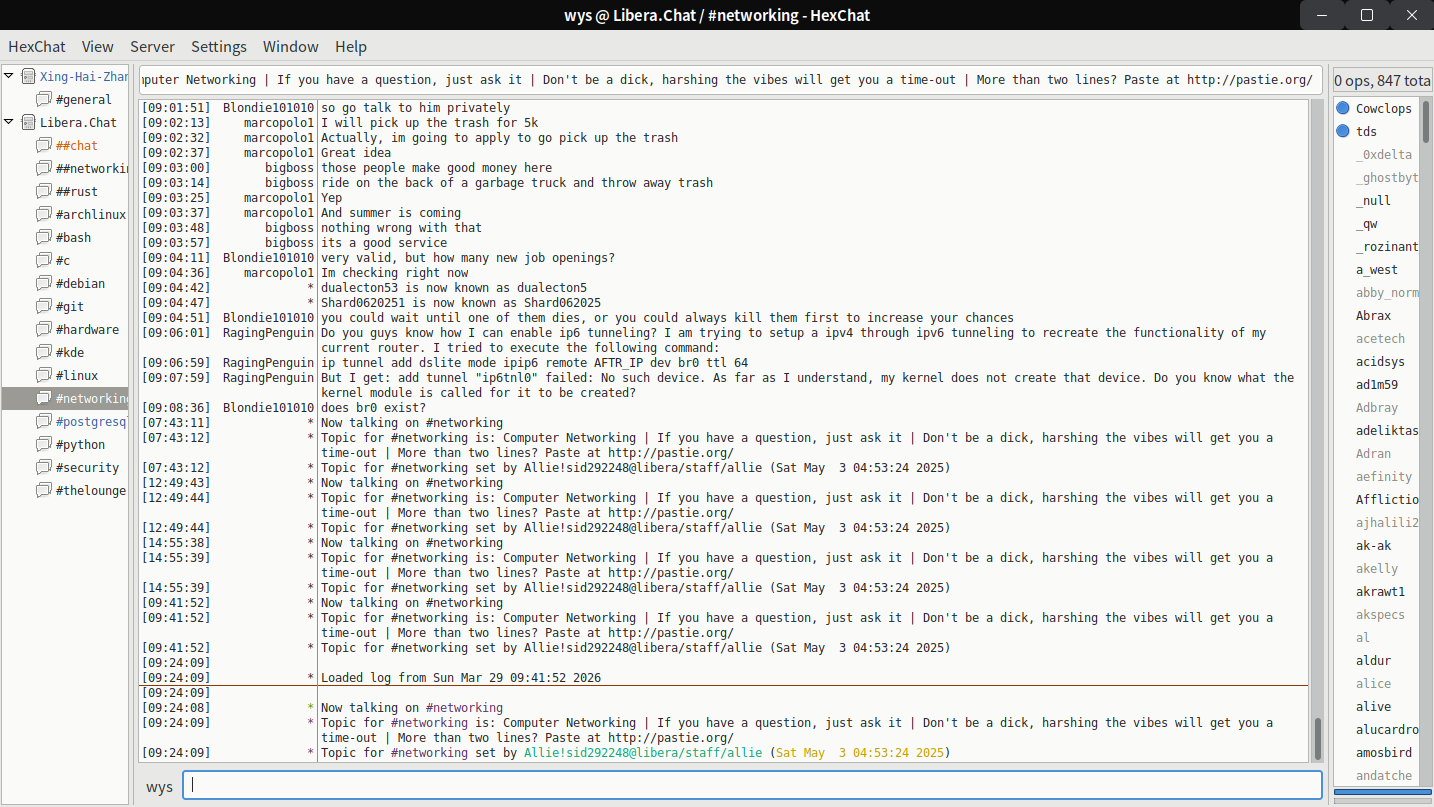Click the blue op icon beside tds
The image size is (1434, 807).
tap(1344, 131)
